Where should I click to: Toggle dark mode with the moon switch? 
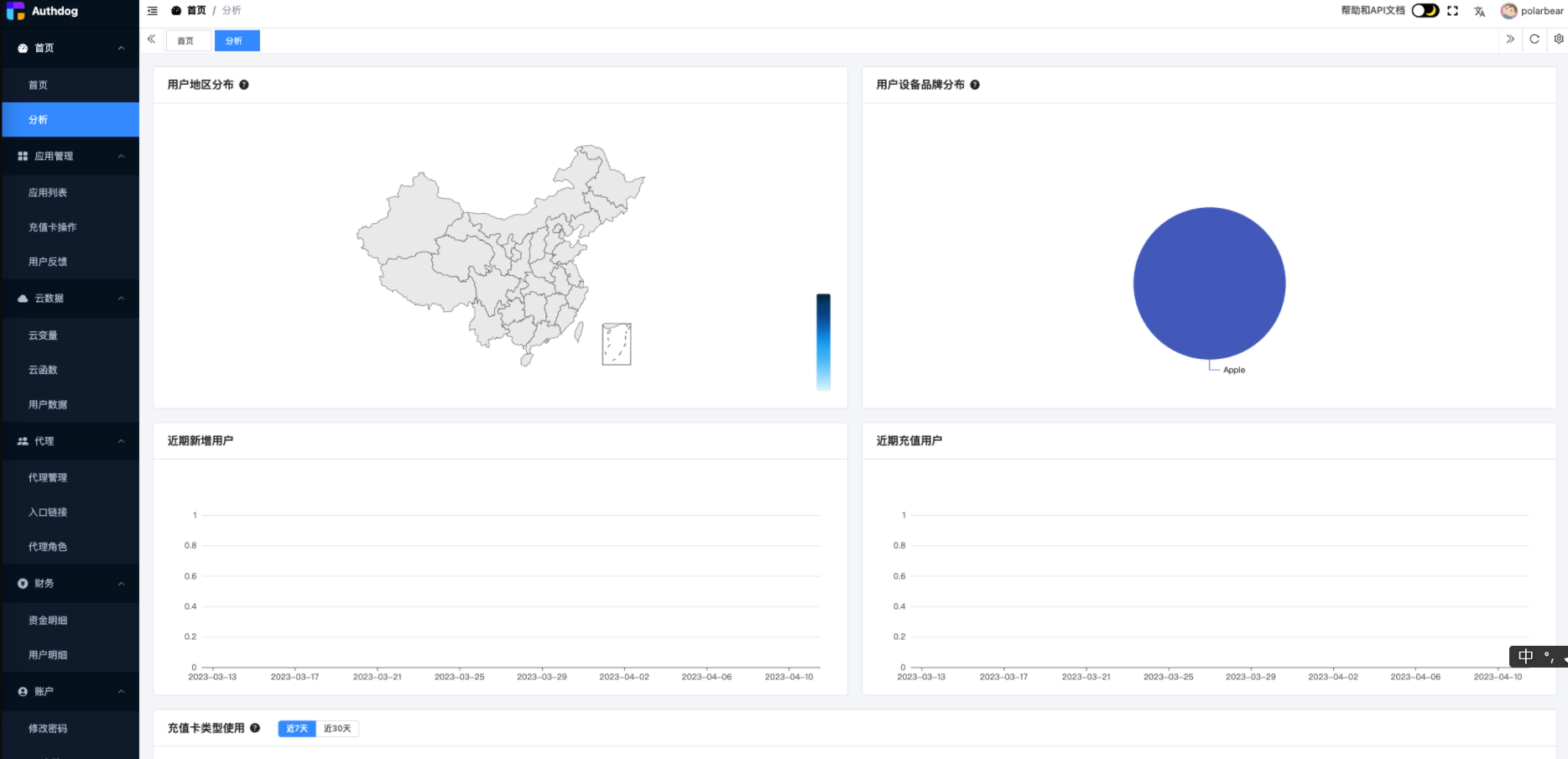click(1425, 10)
